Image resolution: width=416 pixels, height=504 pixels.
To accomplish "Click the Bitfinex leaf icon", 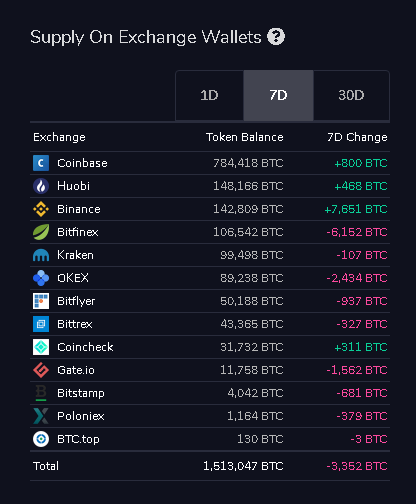I will tap(41, 232).
